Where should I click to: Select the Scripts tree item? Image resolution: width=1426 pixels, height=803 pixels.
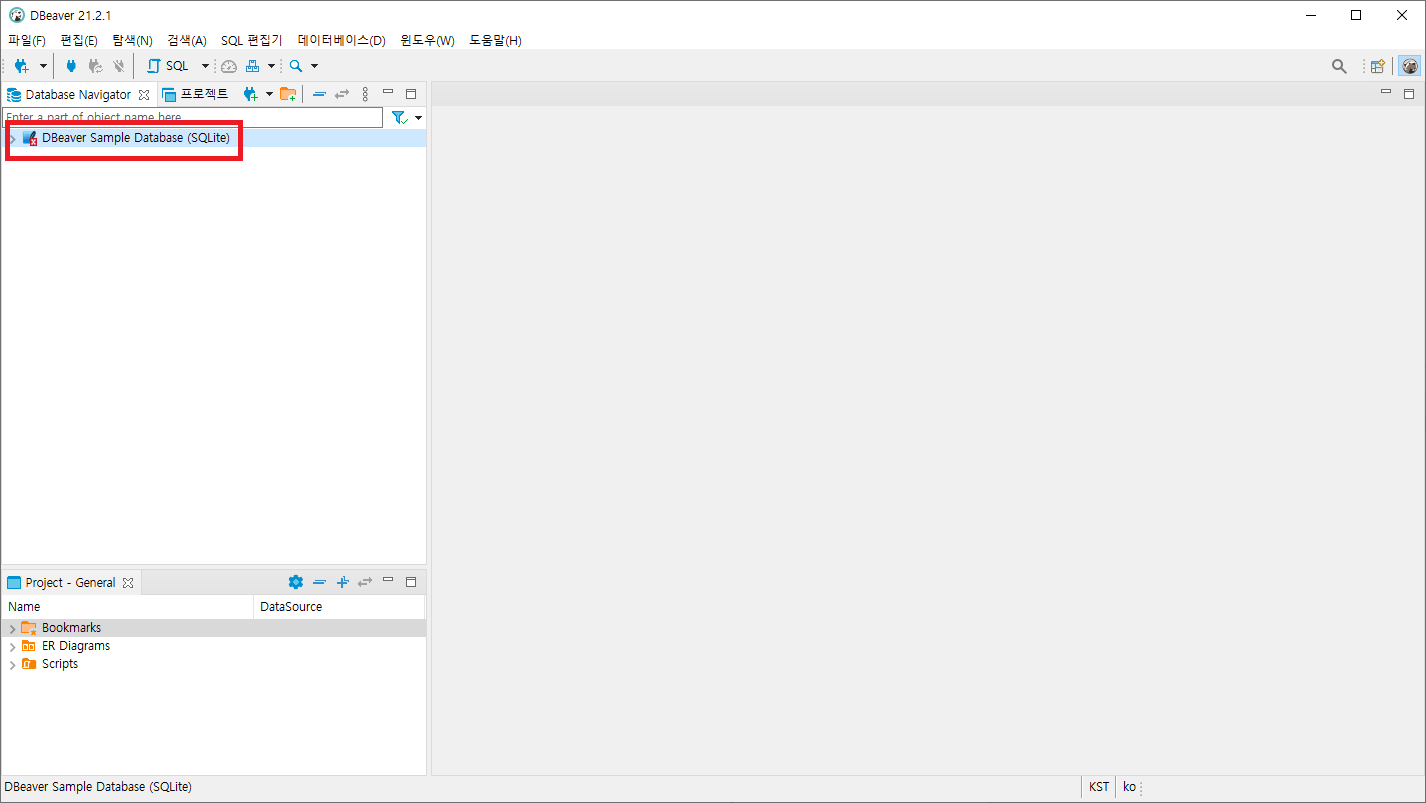60,664
